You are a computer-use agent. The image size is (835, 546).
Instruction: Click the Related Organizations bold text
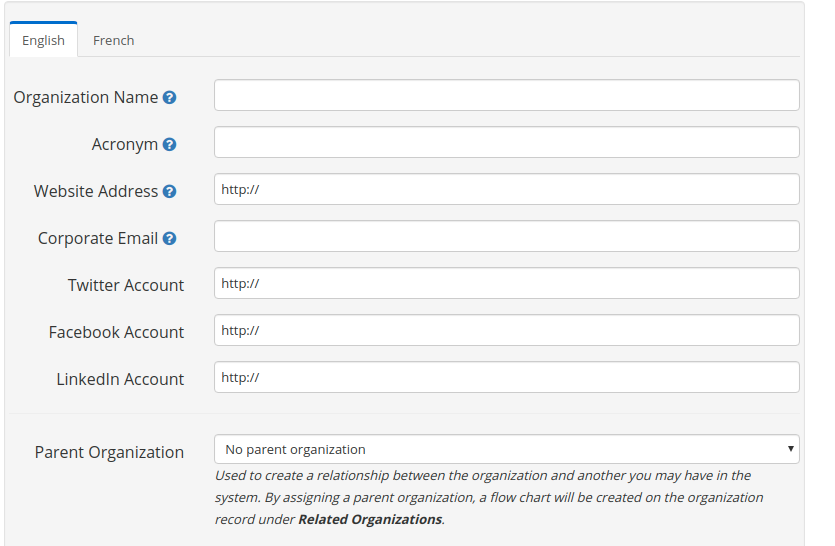coord(370,519)
